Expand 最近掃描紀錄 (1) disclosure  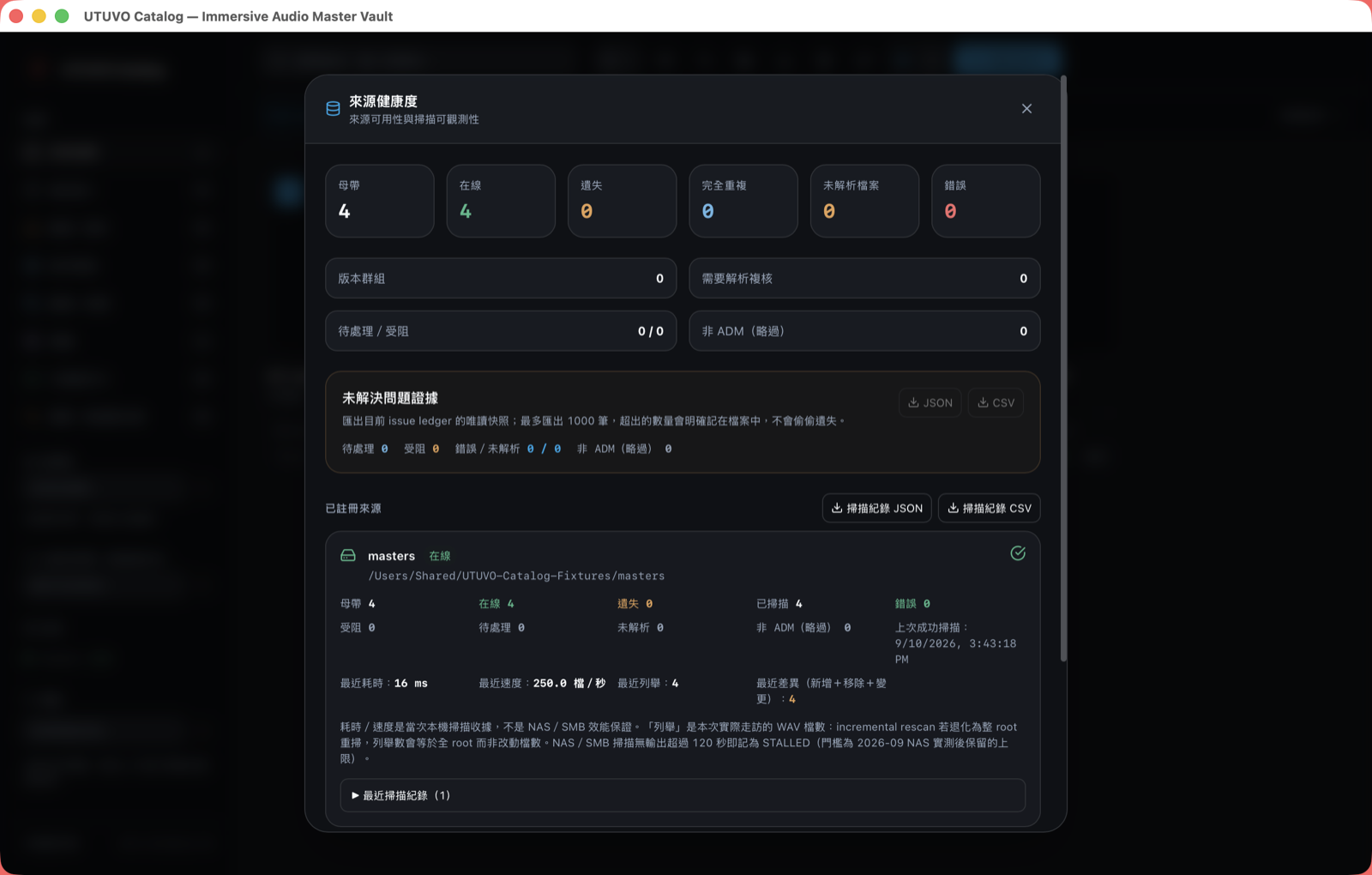pyautogui.click(x=683, y=795)
